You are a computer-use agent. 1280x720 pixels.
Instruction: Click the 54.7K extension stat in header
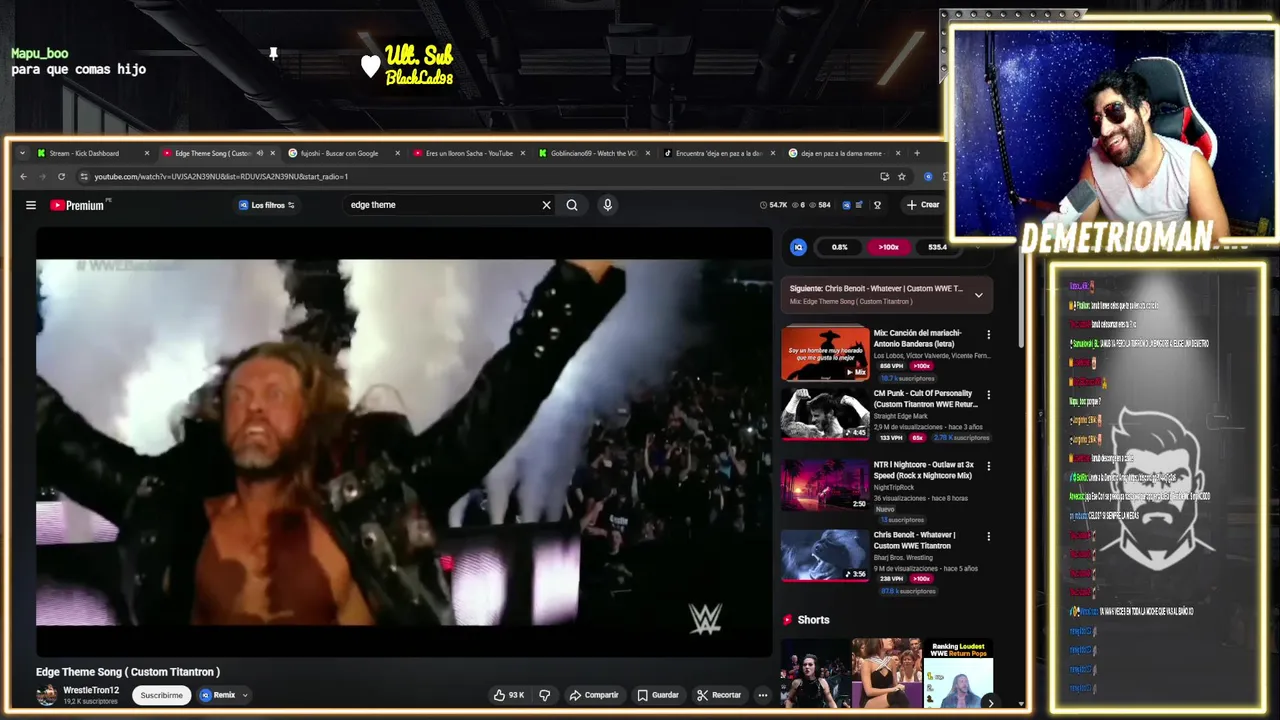point(773,205)
